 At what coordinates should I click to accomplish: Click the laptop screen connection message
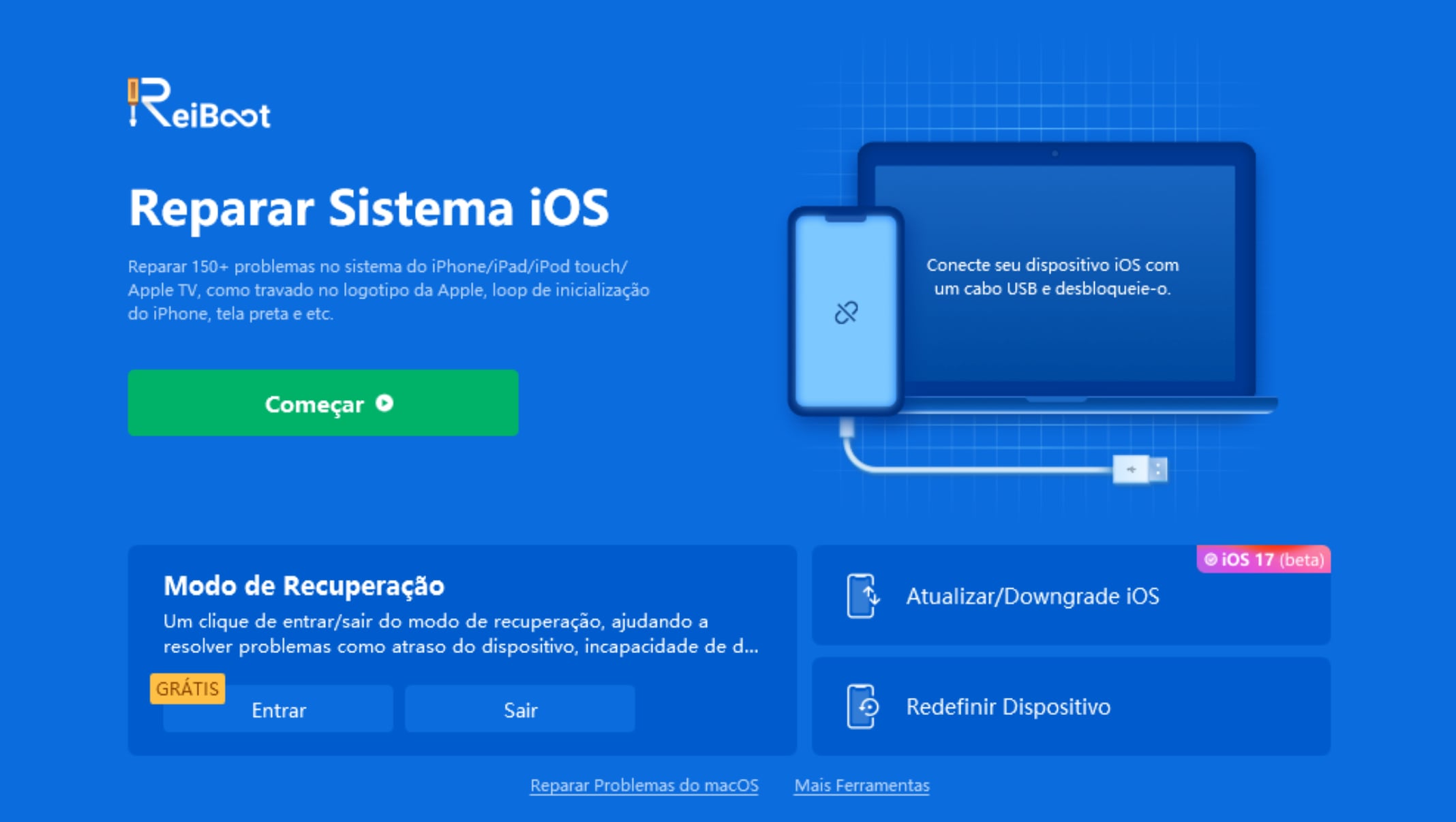pos(1052,277)
